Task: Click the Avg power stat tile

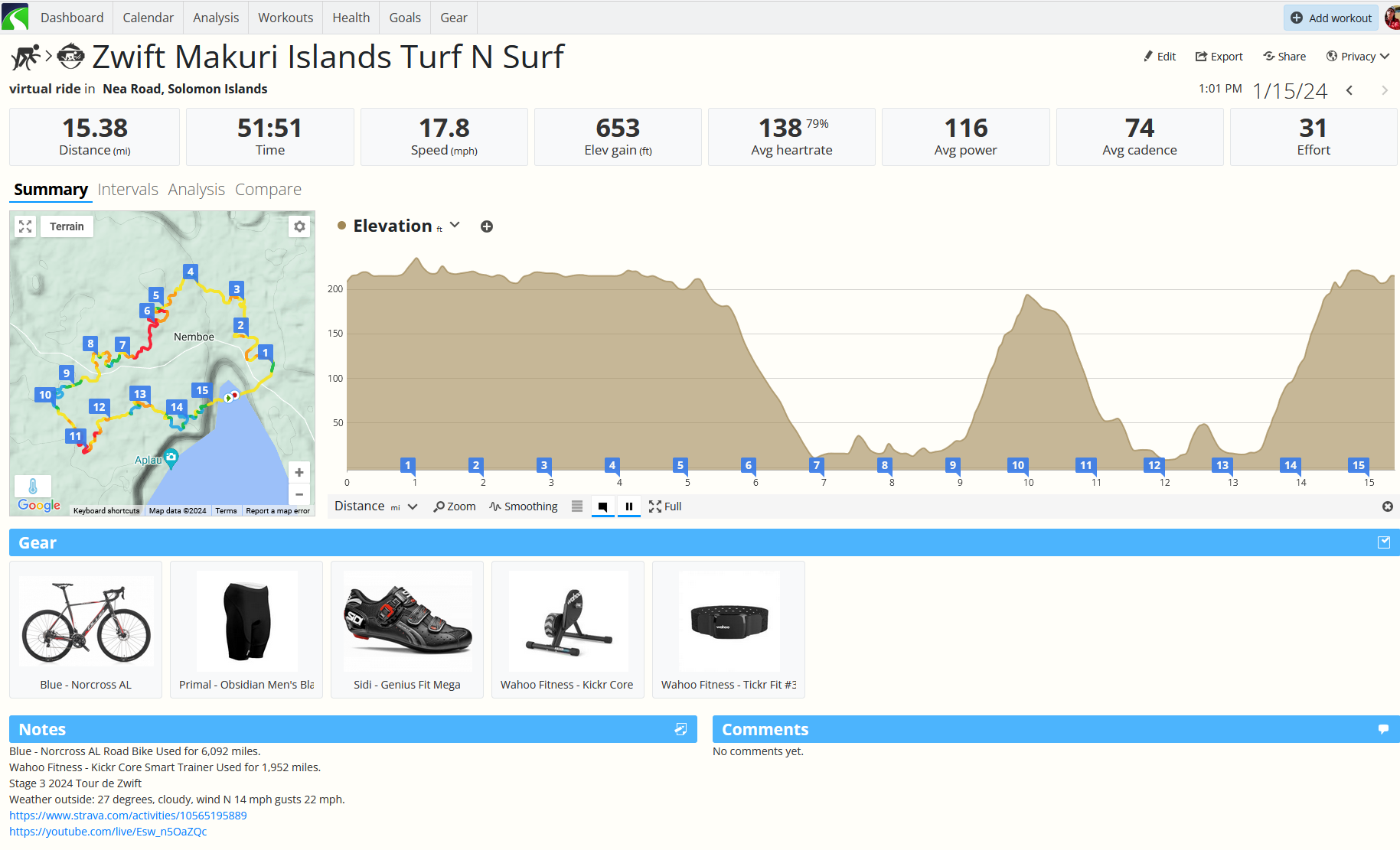Action: [965, 137]
